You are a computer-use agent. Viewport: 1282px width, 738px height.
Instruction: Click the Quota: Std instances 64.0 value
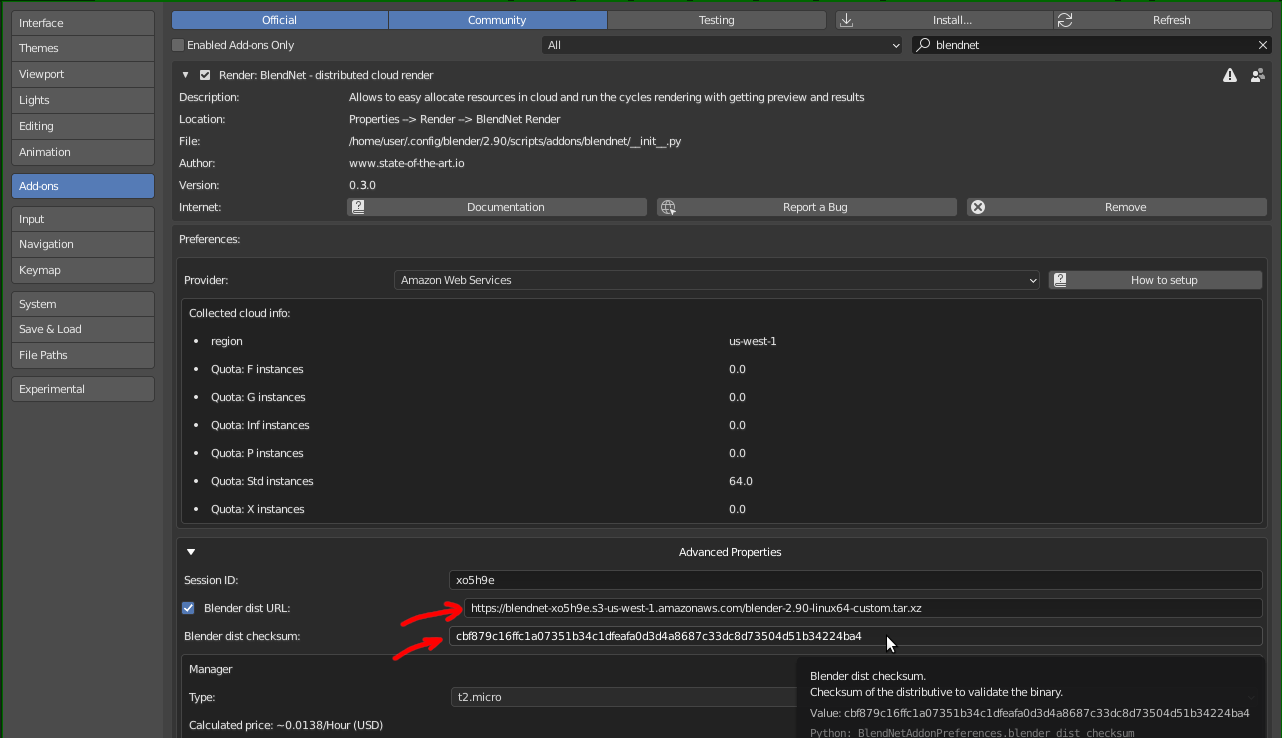[x=741, y=481]
